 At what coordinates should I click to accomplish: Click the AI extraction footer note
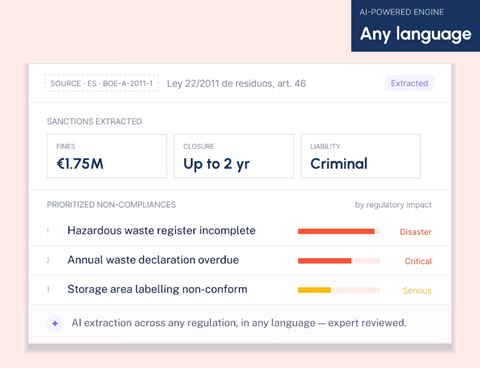pos(239,323)
